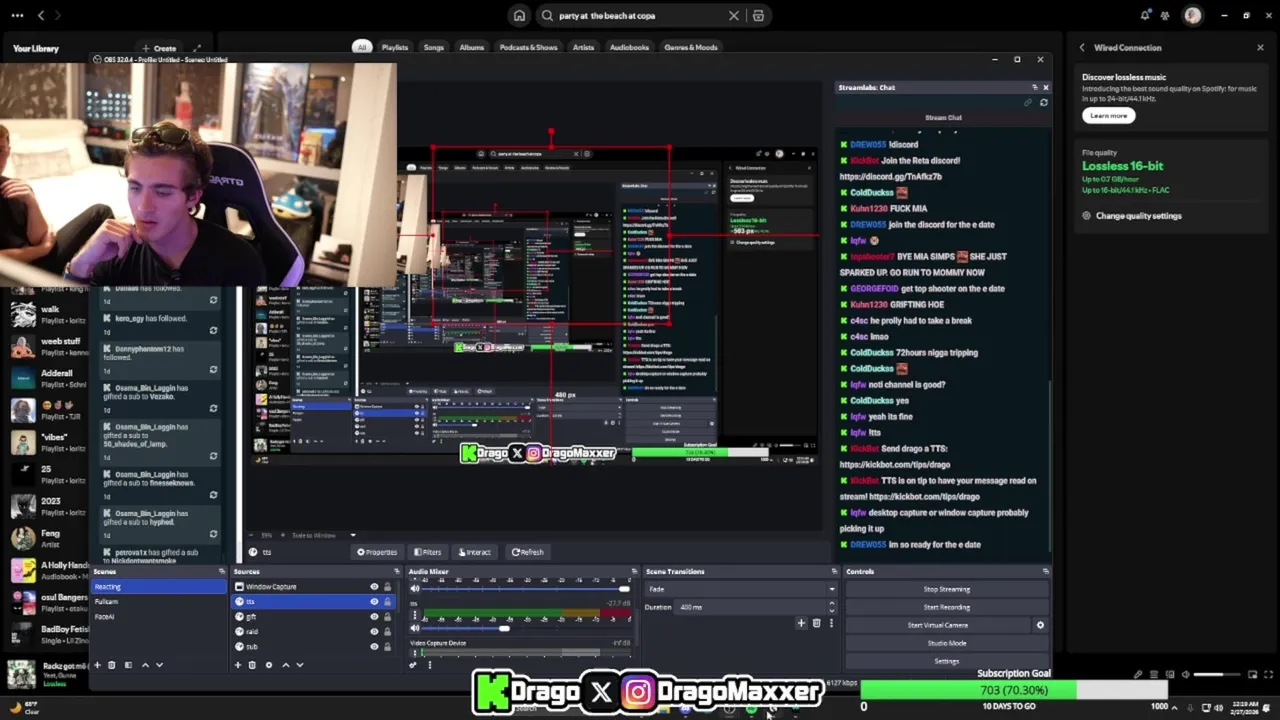Move the selected source down
Image resolution: width=1280 pixels, height=720 pixels.
tap(299, 665)
